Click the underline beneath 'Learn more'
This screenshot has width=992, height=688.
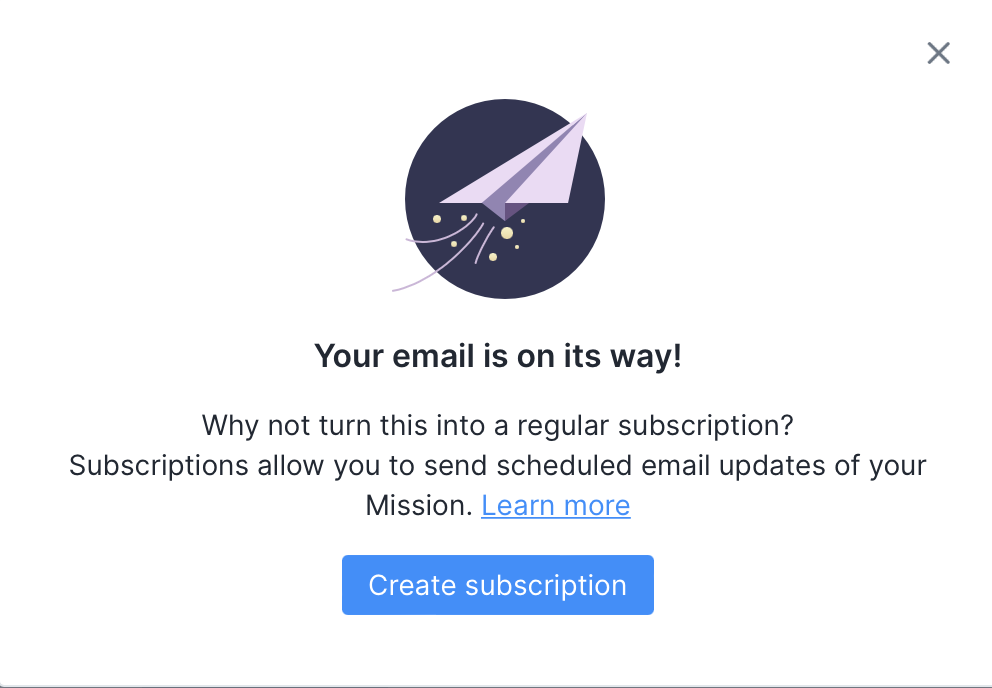pos(556,518)
